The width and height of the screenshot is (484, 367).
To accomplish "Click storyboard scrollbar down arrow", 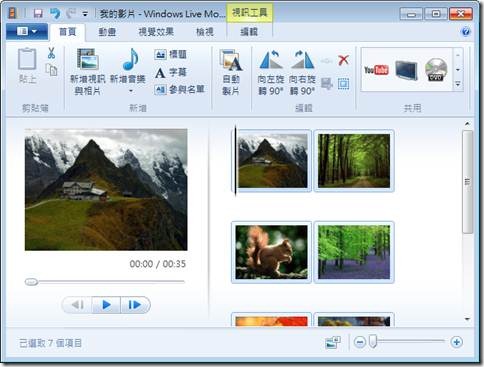I will pos(467,319).
